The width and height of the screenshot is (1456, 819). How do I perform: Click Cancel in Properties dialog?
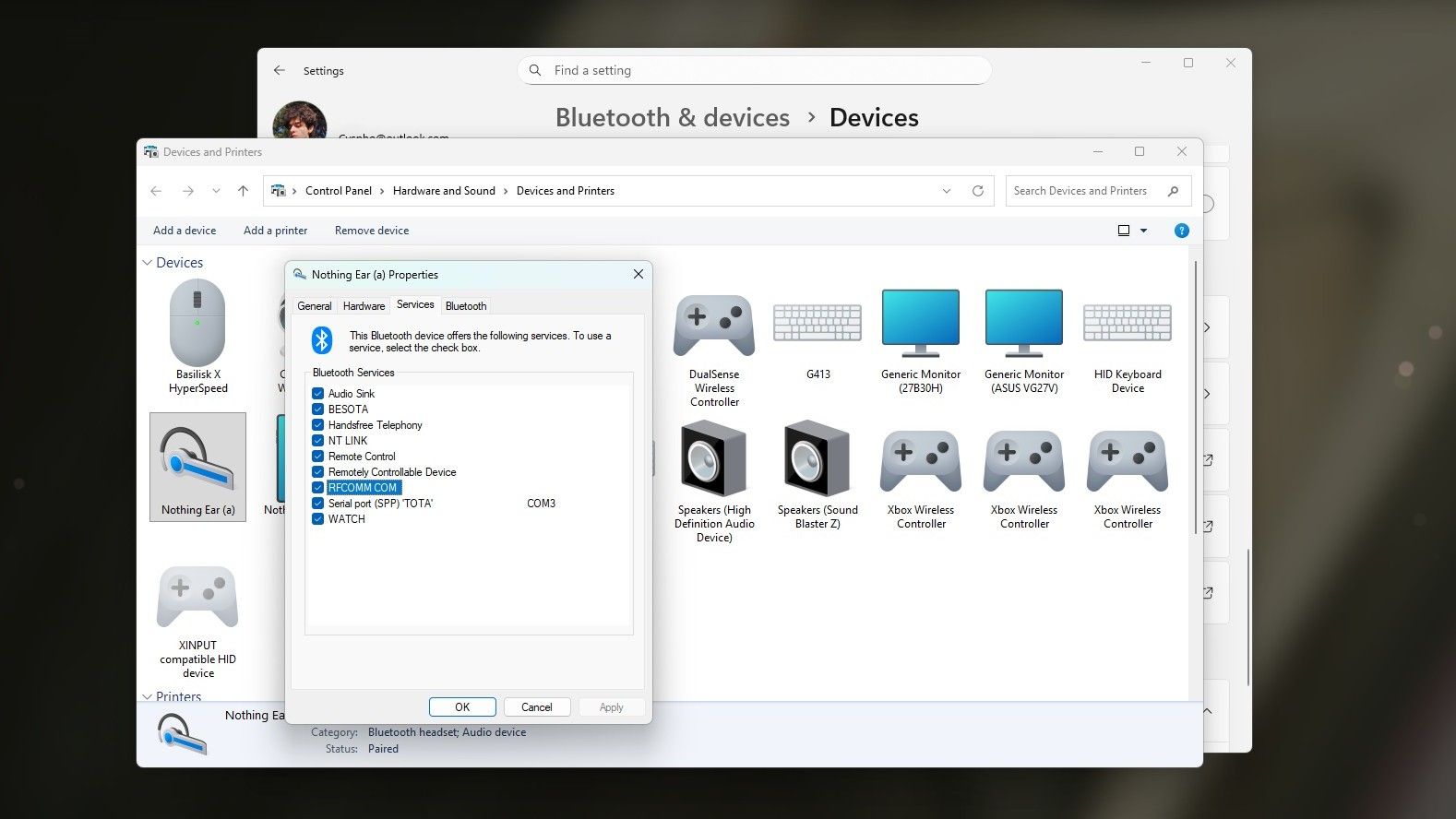tap(537, 707)
